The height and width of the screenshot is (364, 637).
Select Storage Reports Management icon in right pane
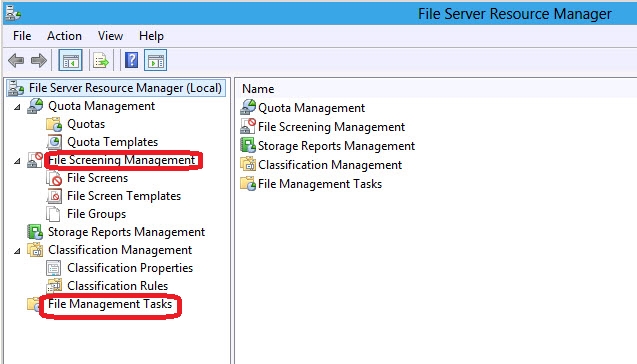(x=248, y=145)
